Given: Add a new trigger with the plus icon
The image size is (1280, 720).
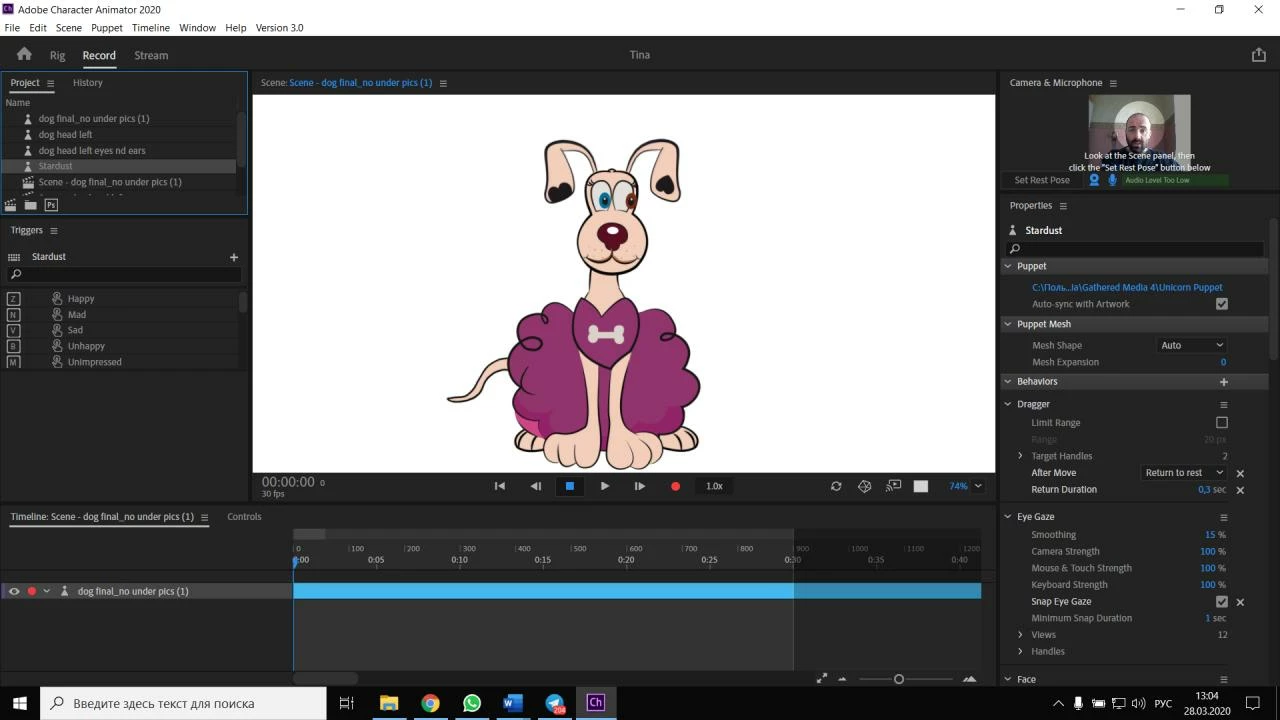Looking at the screenshot, I should click(x=234, y=257).
